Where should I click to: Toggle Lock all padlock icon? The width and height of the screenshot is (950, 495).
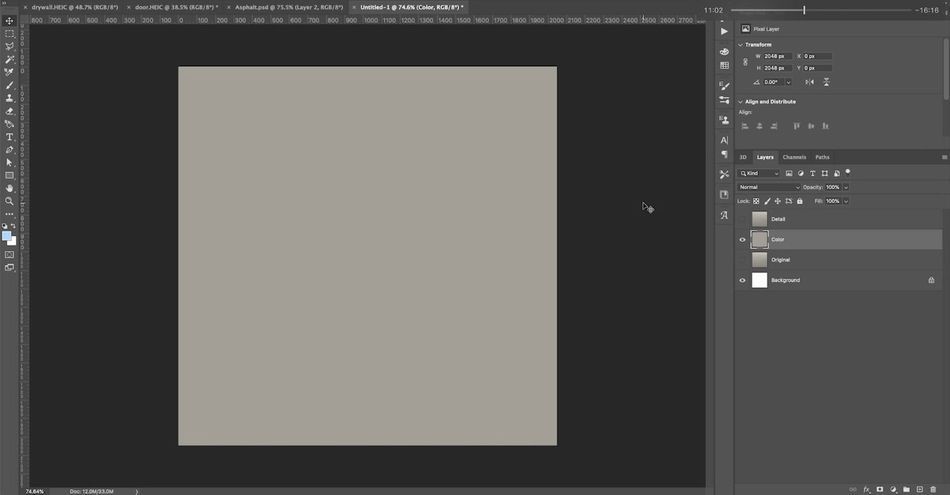(800, 201)
